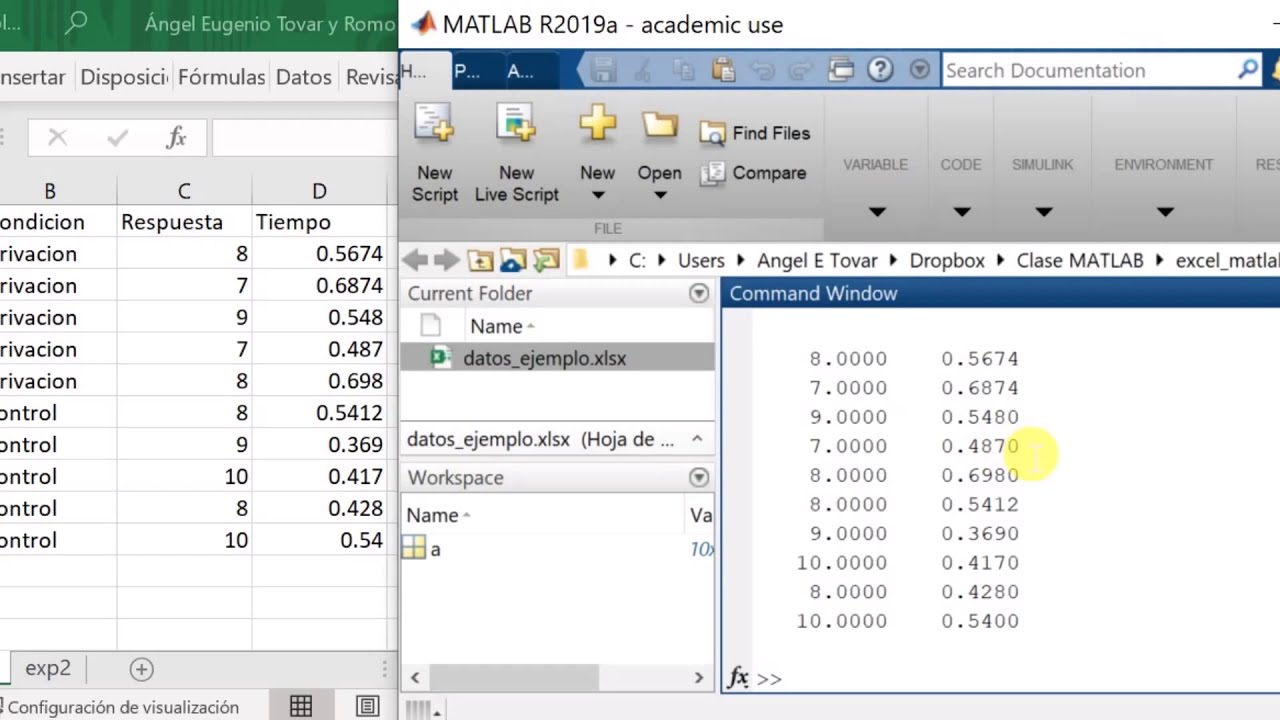Expand the CODE section
Viewport: 1280px width, 720px height.
click(961, 211)
